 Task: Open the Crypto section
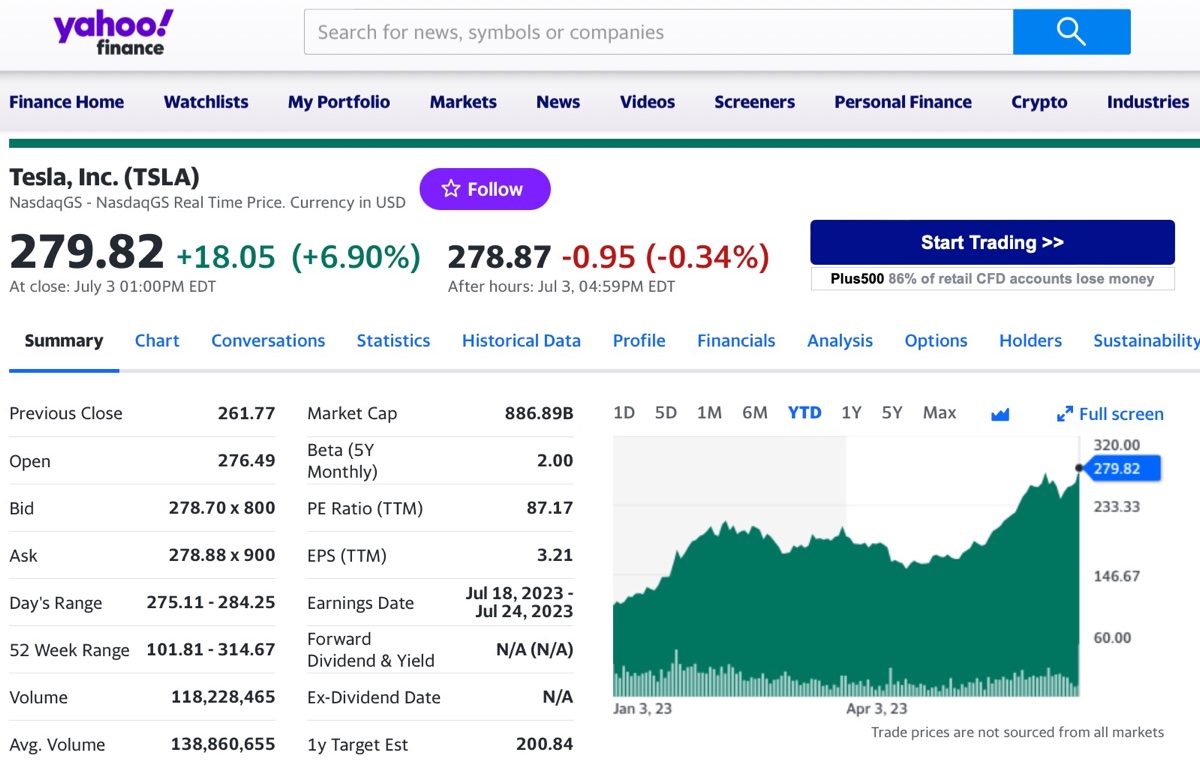(x=1039, y=101)
